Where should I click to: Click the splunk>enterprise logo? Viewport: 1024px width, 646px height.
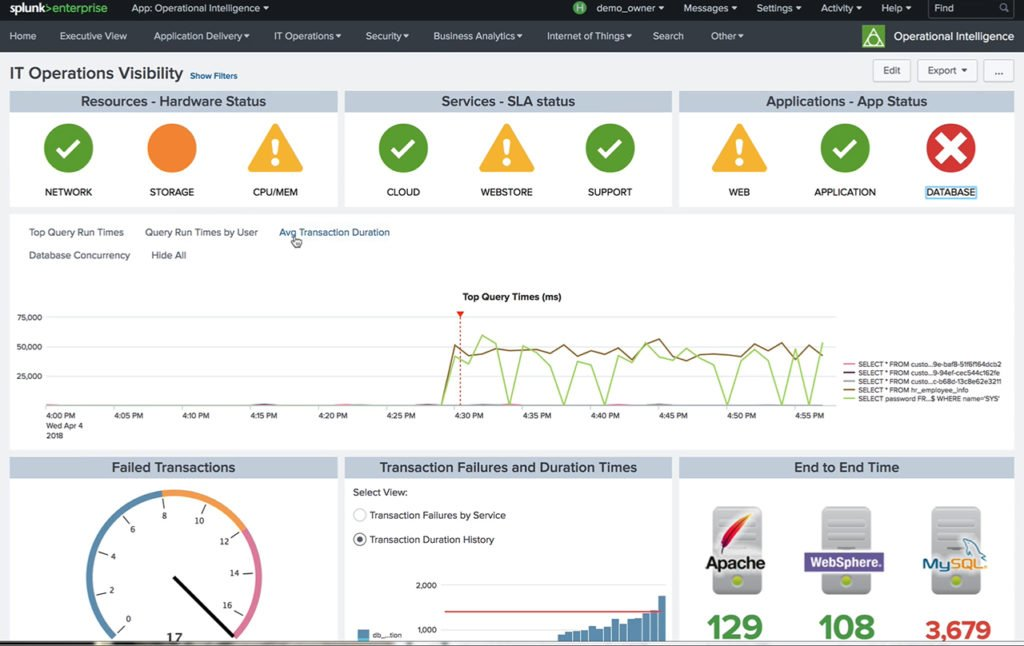click(x=58, y=8)
